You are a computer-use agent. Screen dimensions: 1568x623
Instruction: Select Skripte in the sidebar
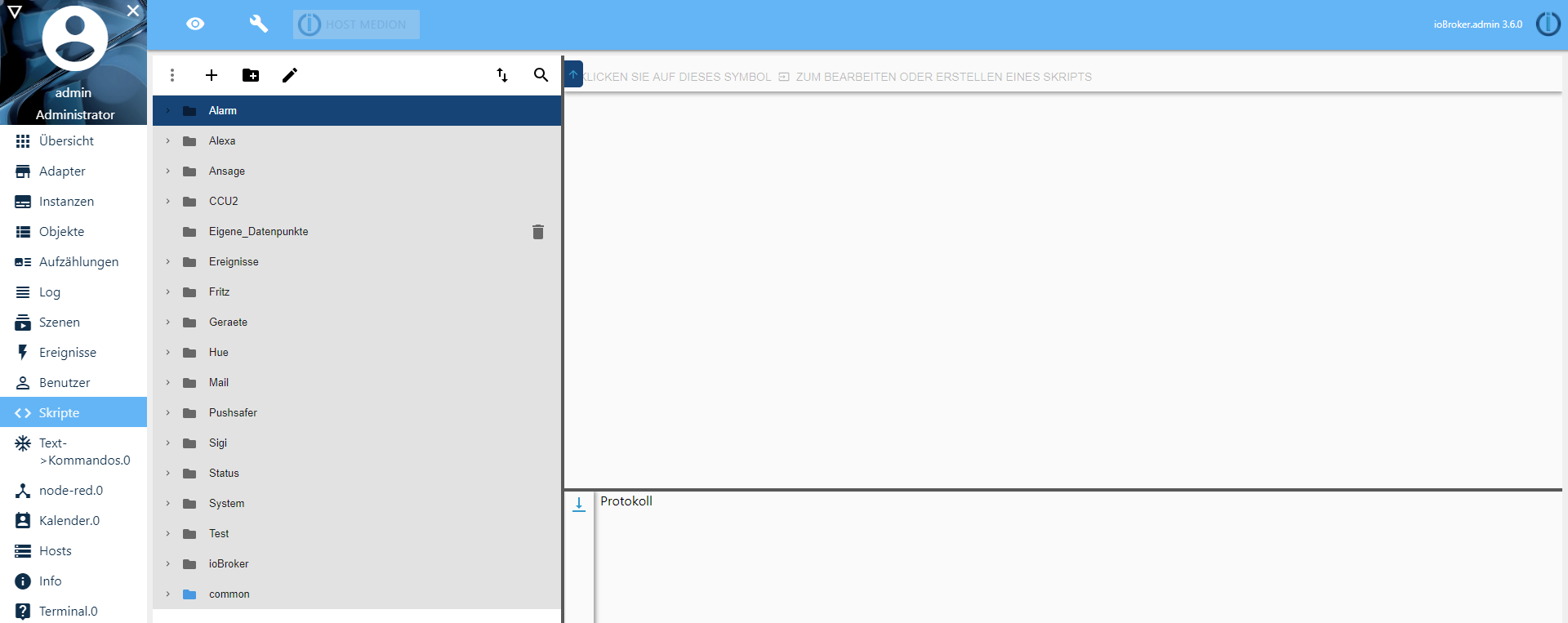point(73,412)
